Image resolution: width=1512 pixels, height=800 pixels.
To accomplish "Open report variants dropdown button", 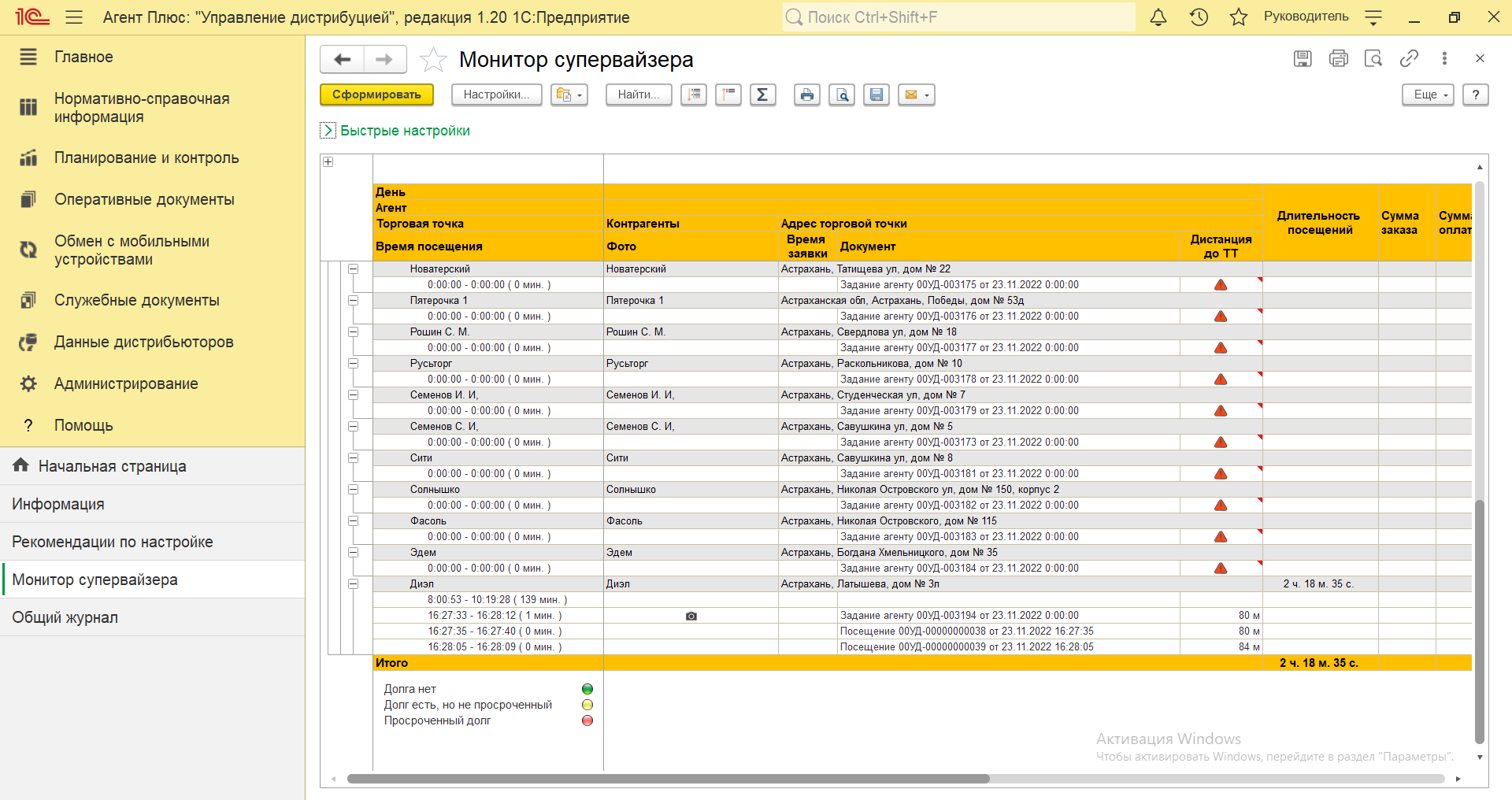I will click(569, 94).
